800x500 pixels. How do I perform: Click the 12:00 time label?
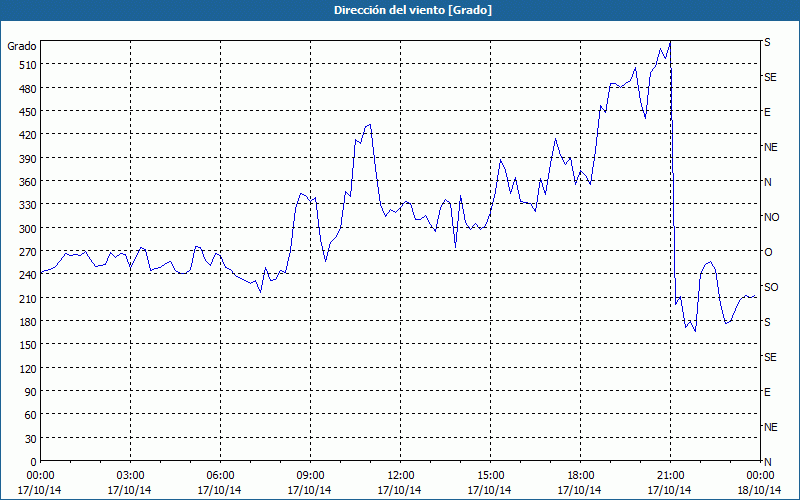pyautogui.click(x=401, y=476)
